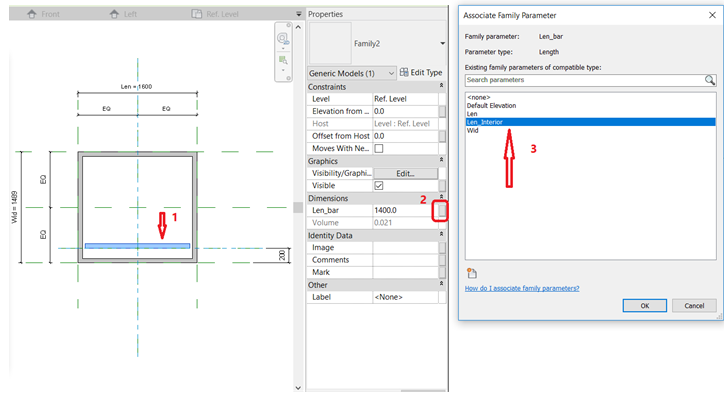Uncheck the Visible checkbox

coord(379,186)
